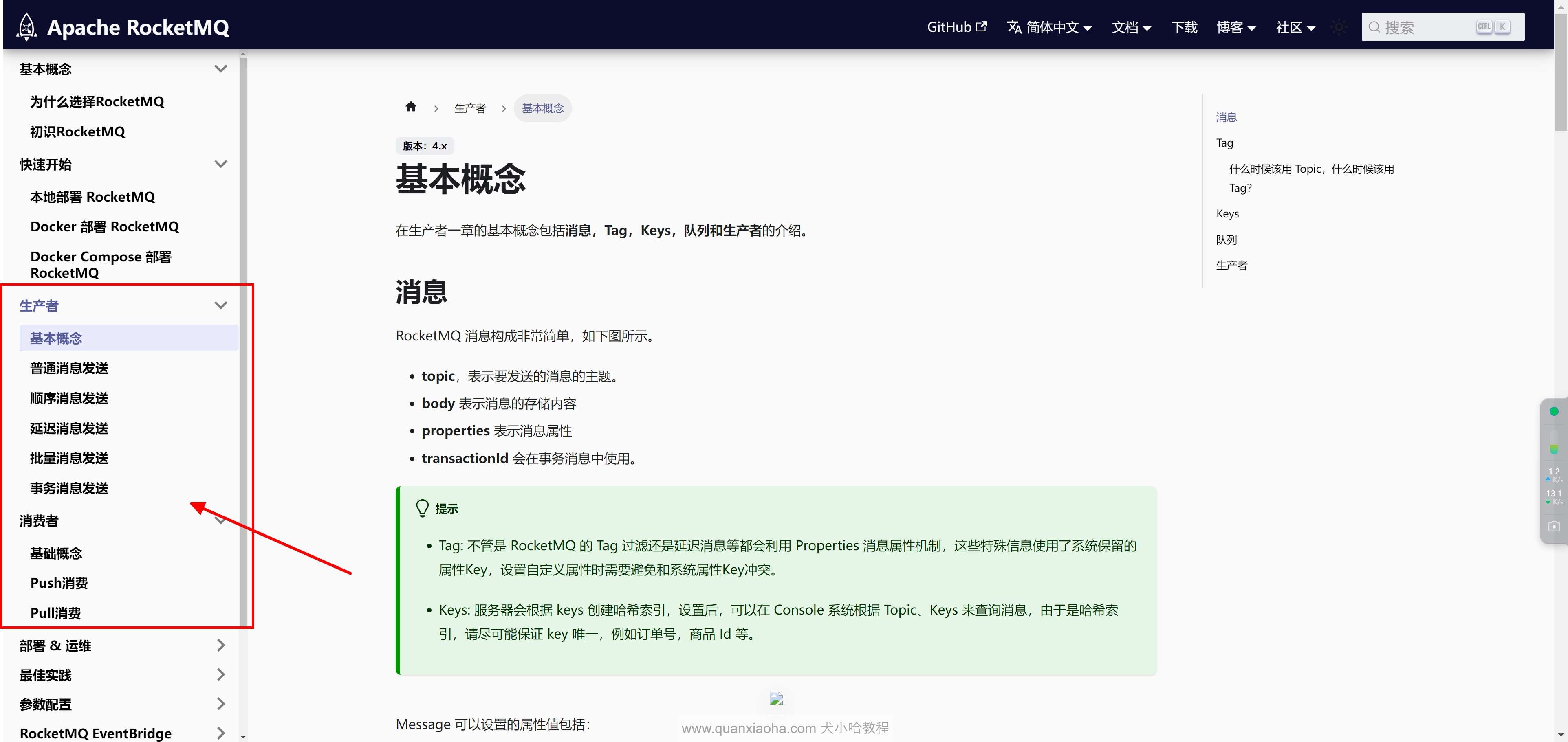
Task: Click the green status dot in side widget
Action: pos(1553,412)
